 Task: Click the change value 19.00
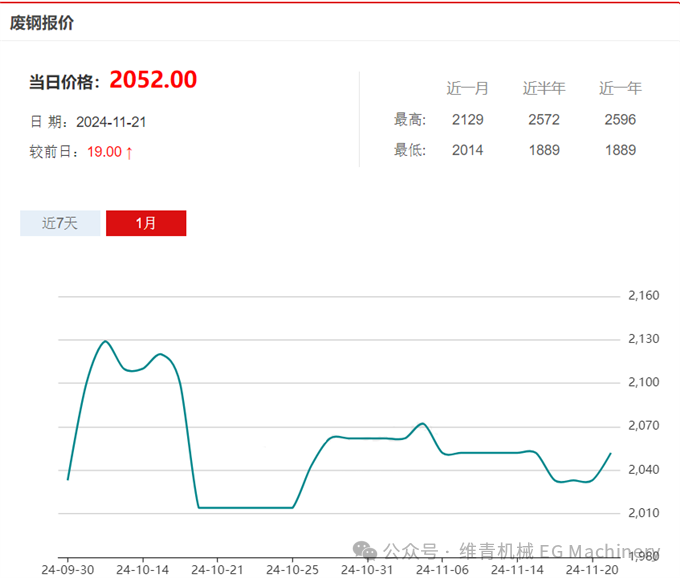pos(105,152)
